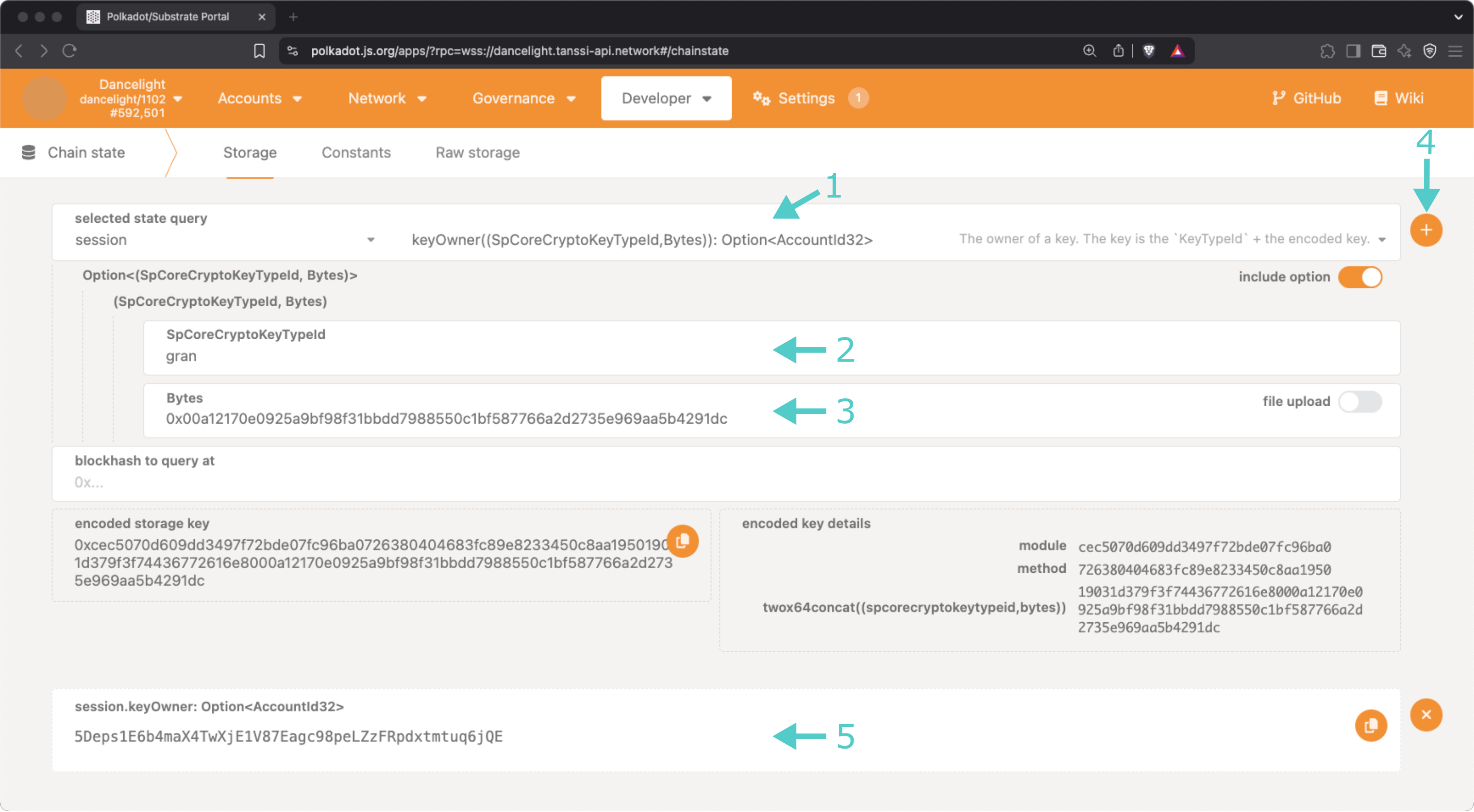Switch to the Constants tab
The width and height of the screenshot is (1474, 812).
point(356,153)
